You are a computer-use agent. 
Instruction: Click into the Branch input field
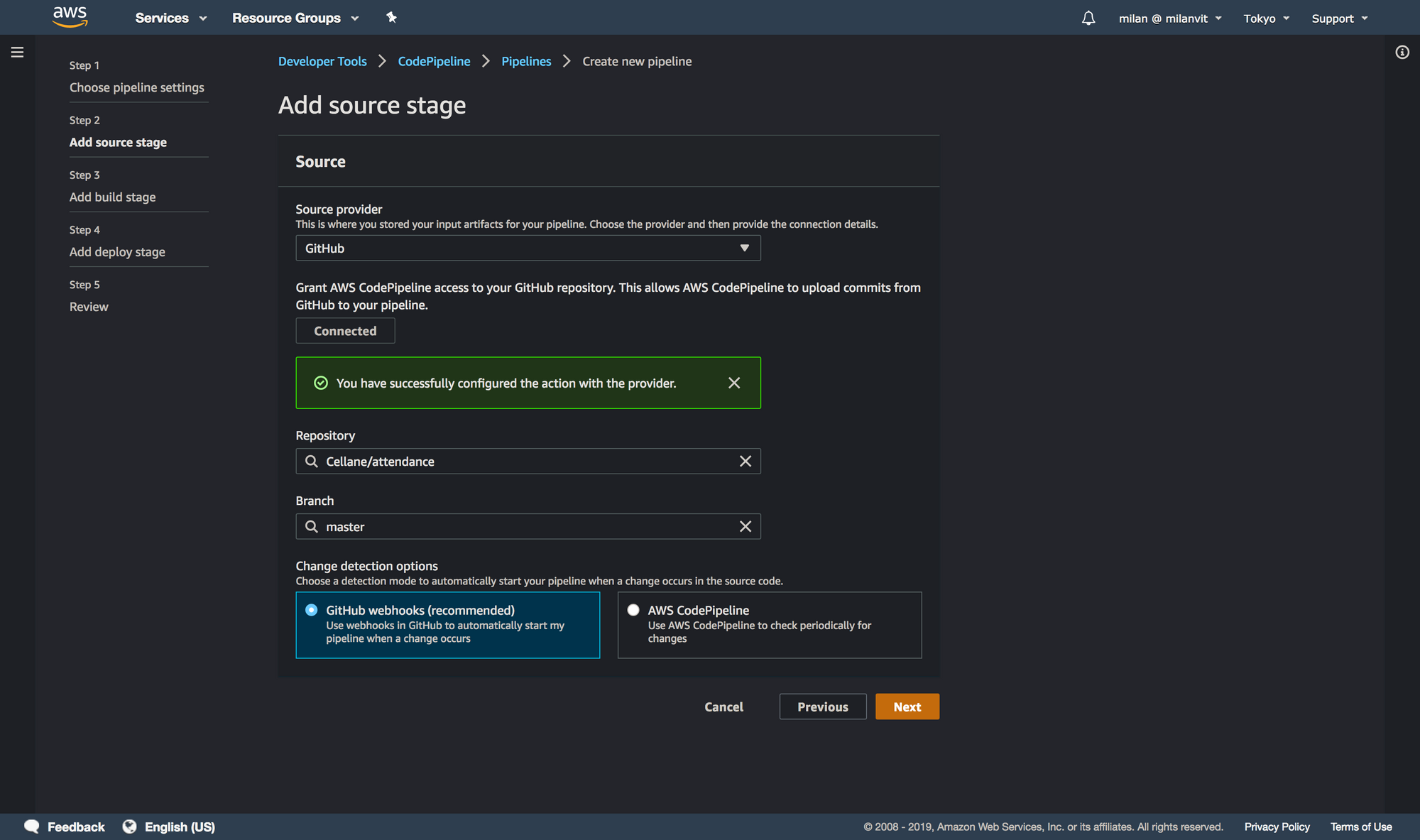528,527
